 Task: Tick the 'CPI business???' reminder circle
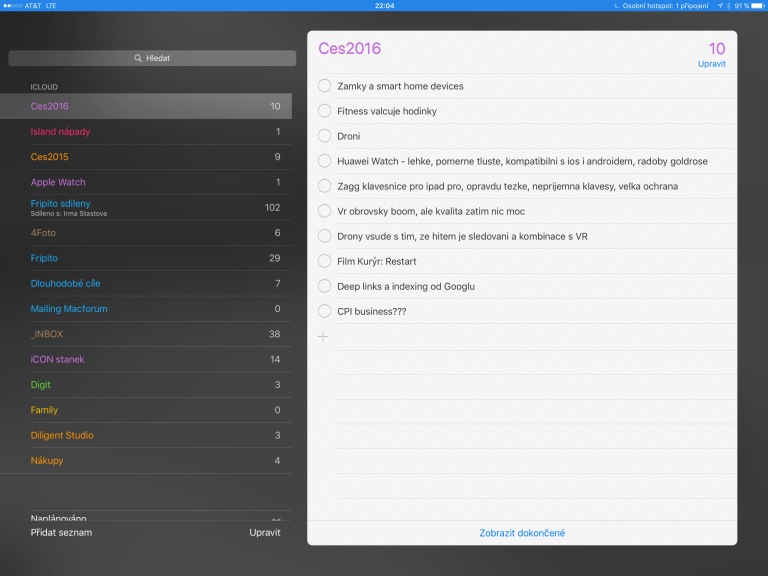coord(324,311)
